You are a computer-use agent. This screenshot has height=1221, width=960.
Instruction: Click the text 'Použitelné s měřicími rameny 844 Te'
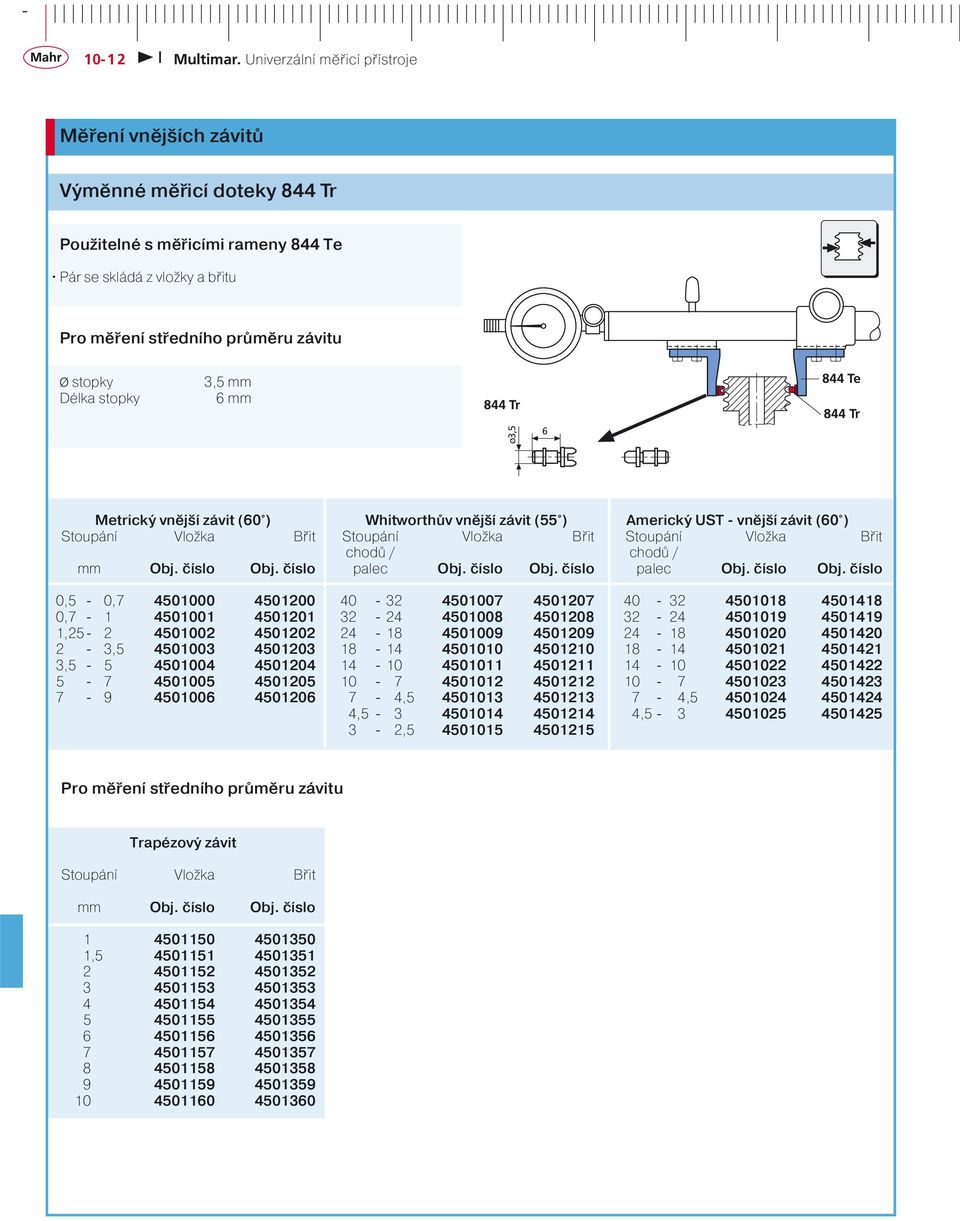(x=201, y=244)
